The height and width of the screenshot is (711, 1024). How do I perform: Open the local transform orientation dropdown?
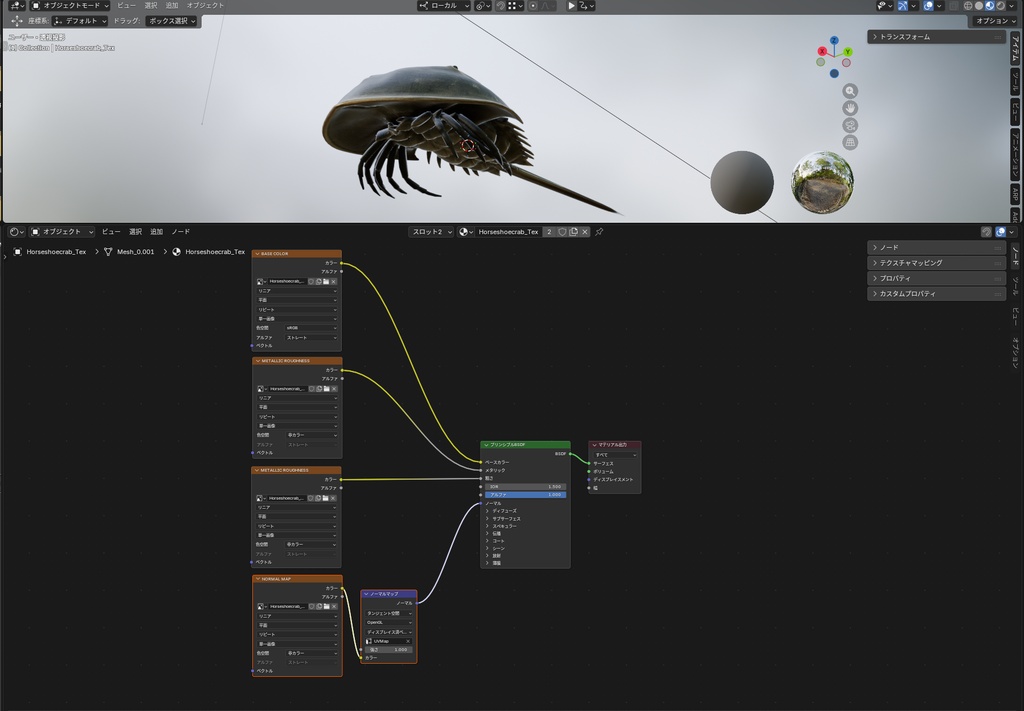[x=444, y=5]
